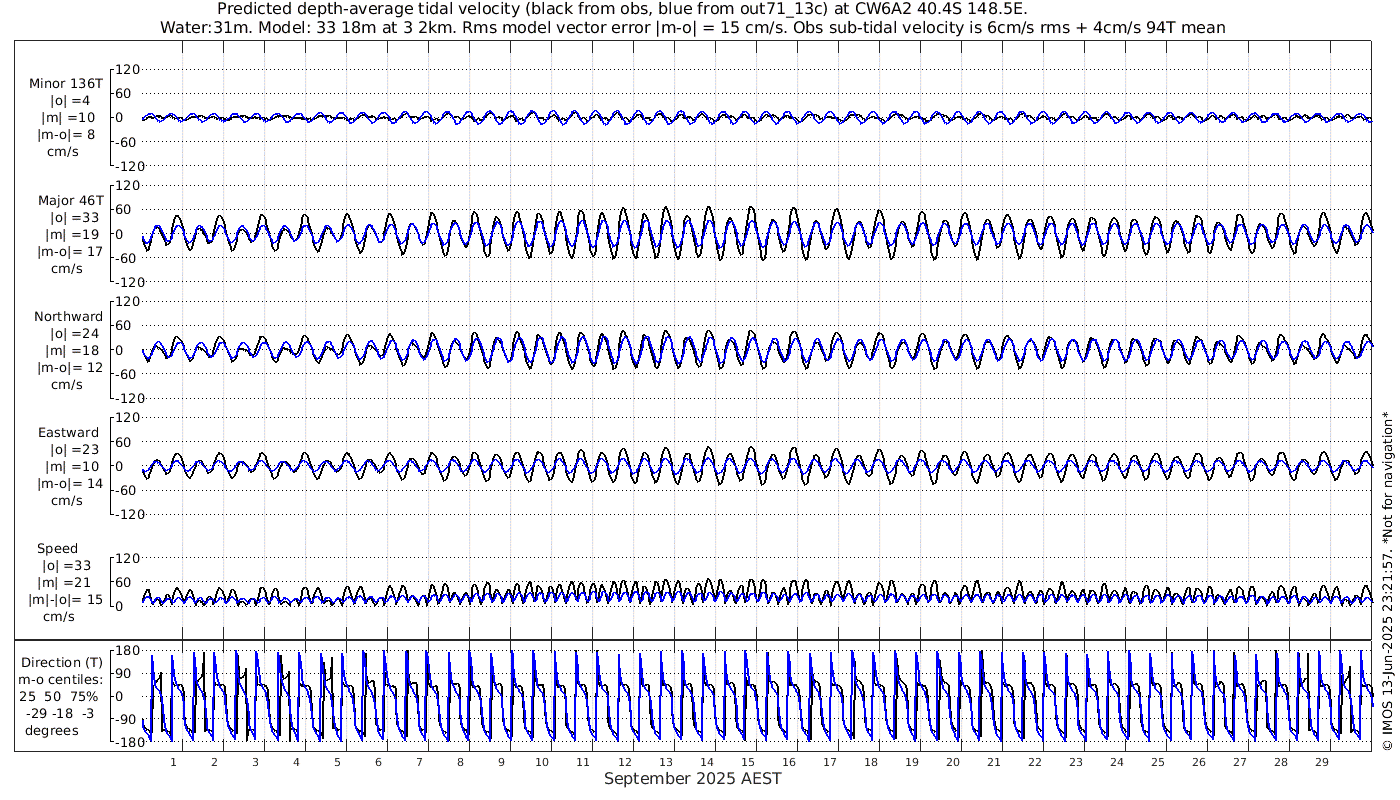This screenshot has height=800, width=1400.
Task: Click the '-29 -18 -3' centile values
Action: [x=61, y=713]
